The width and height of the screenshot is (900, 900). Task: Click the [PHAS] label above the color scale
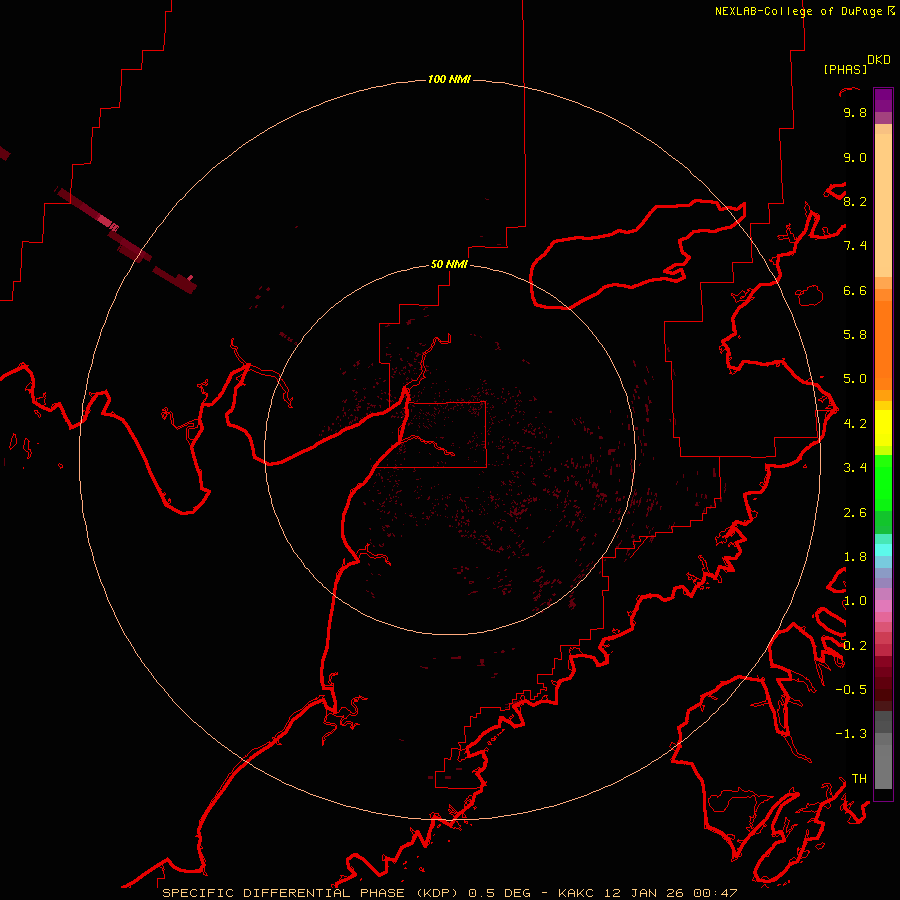tap(845, 69)
